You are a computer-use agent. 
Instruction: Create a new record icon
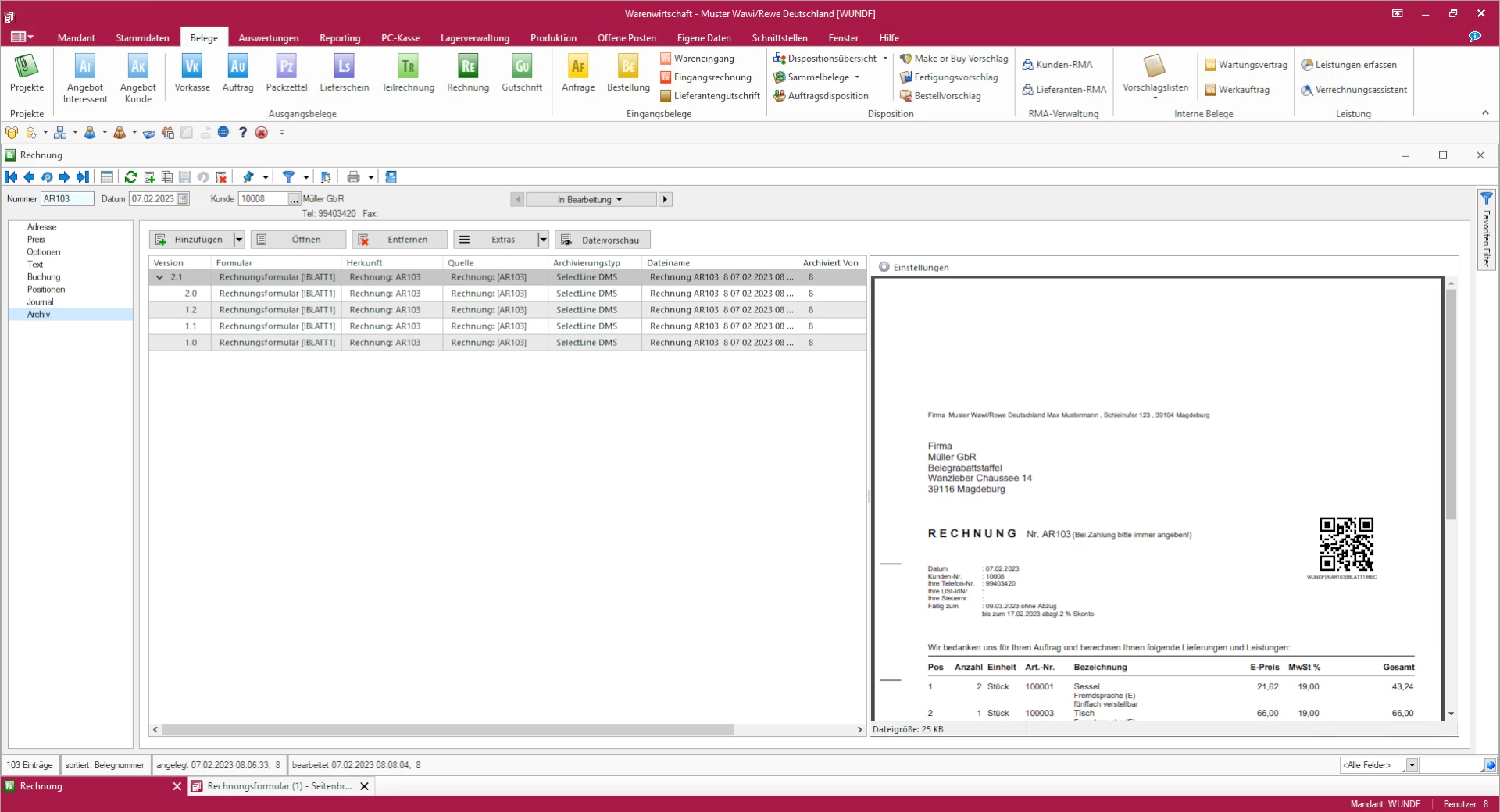[149, 177]
